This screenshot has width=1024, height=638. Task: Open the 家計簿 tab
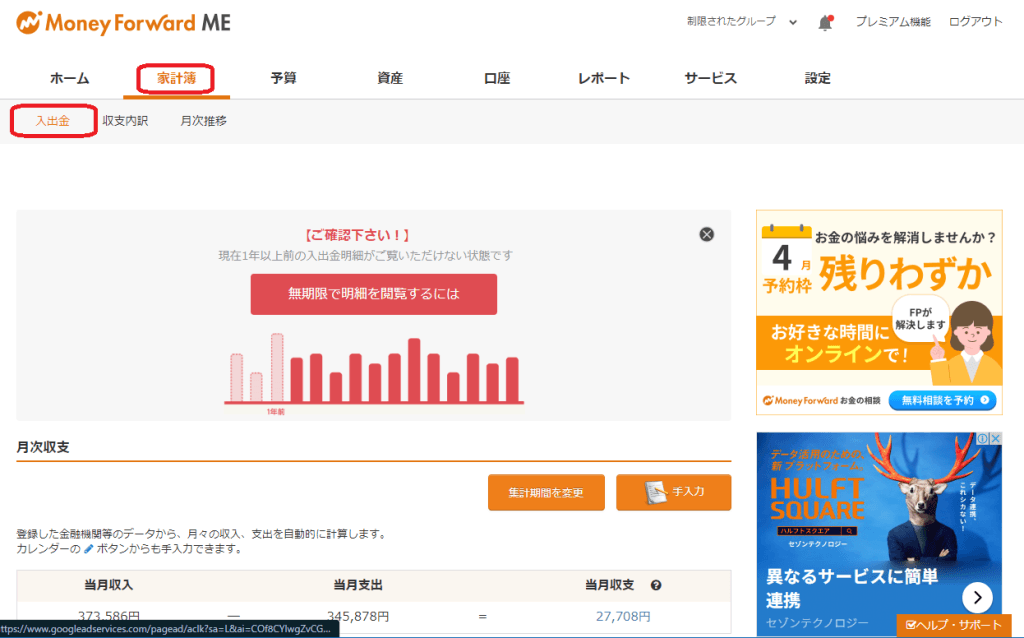point(176,78)
